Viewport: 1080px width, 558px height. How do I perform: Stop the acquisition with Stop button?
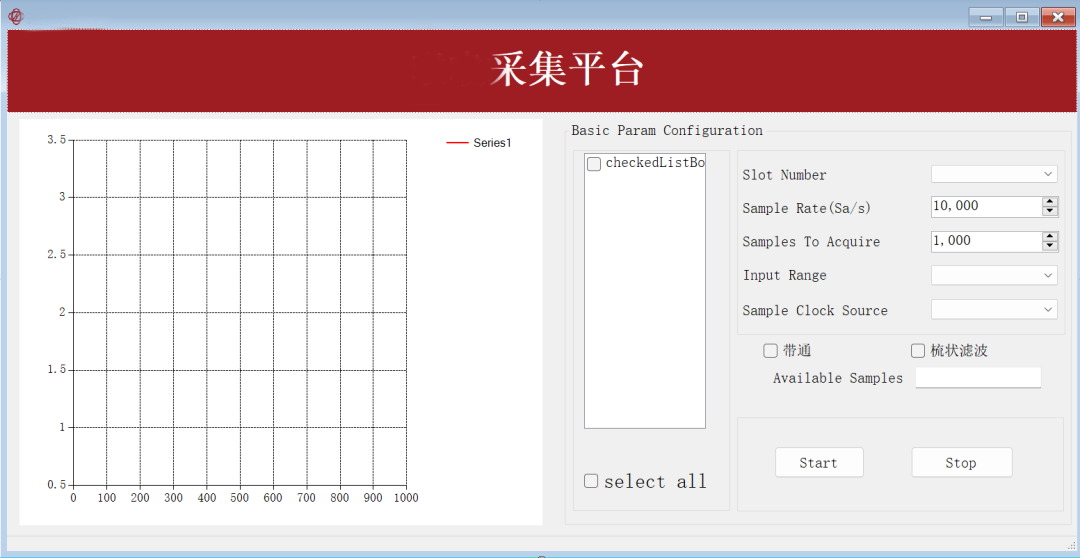point(962,462)
